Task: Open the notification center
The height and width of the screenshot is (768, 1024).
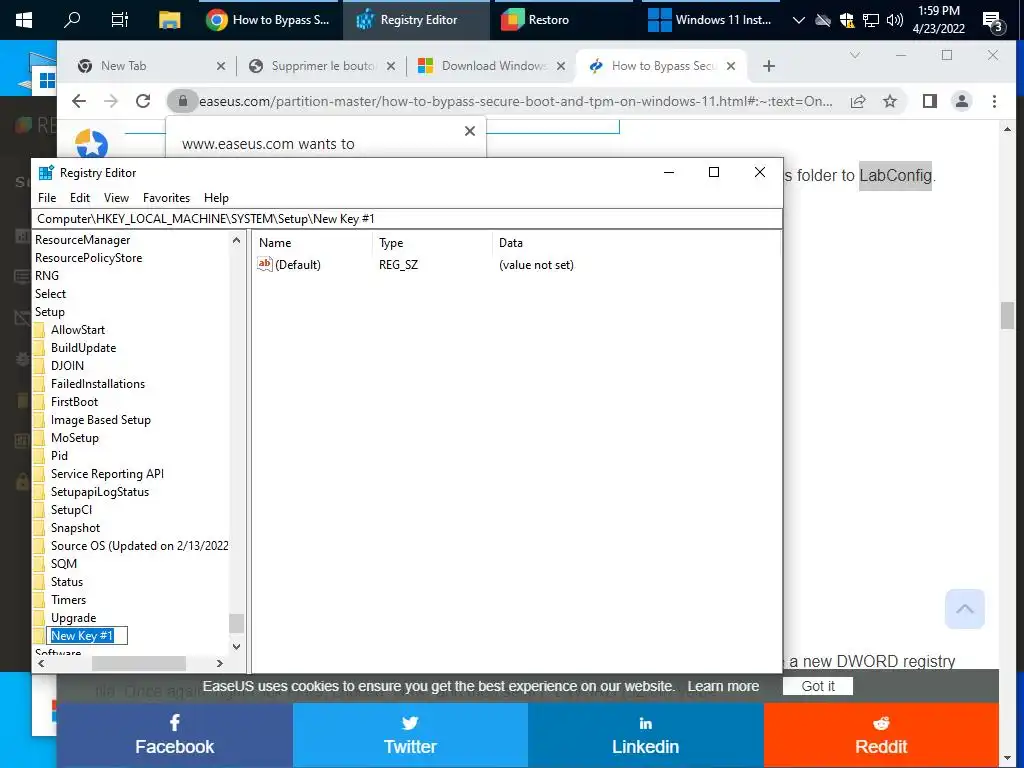Action: click(x=993, y=22)
